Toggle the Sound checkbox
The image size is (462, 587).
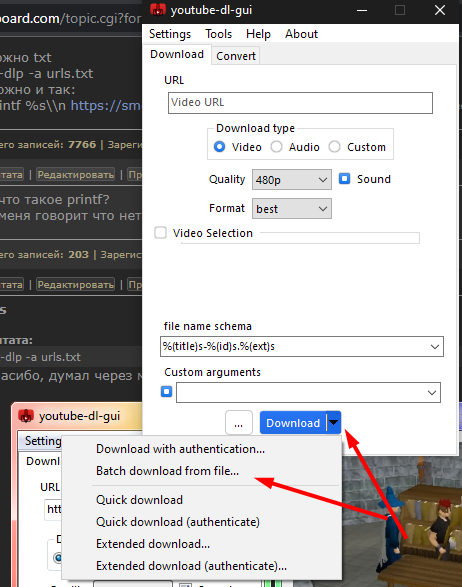(344, 179)
